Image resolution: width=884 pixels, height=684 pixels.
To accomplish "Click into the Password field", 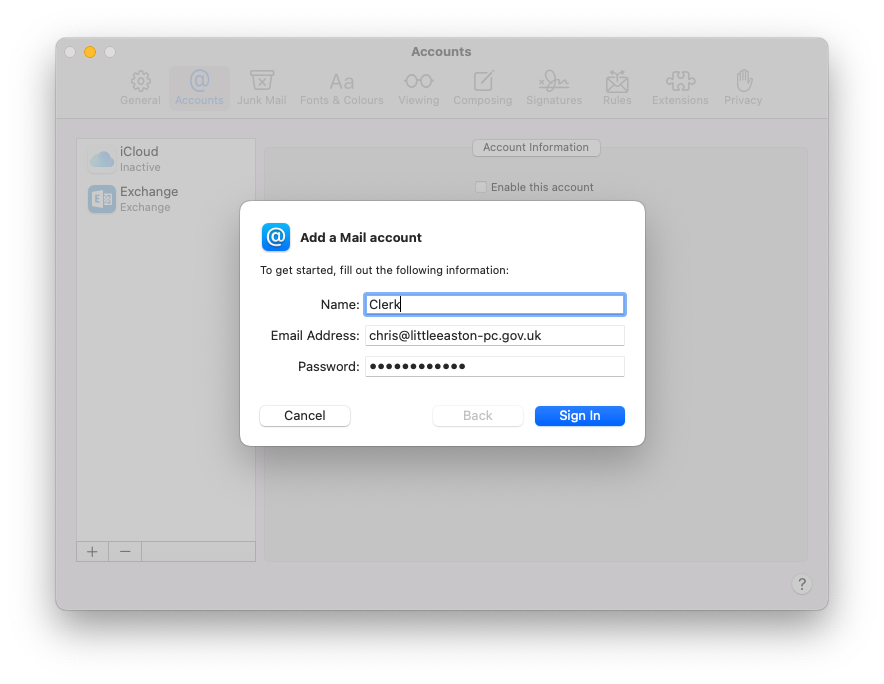I will (x=494, y=367).
